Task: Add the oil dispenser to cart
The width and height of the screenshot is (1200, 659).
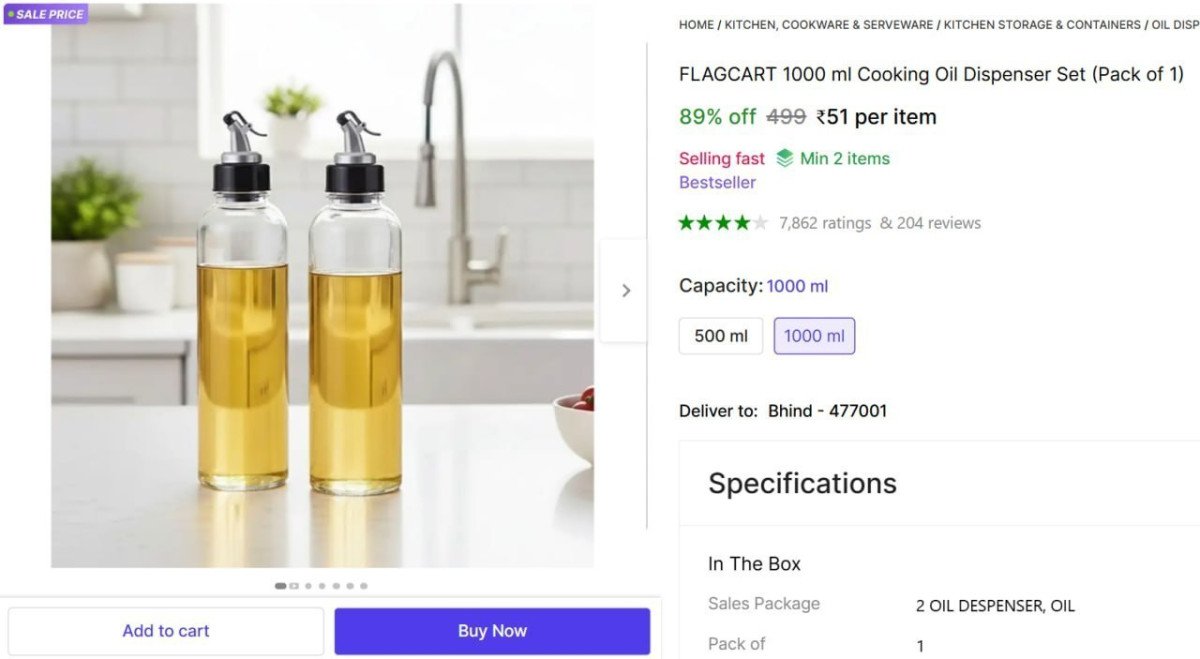Action: click(x=166, y=631)
